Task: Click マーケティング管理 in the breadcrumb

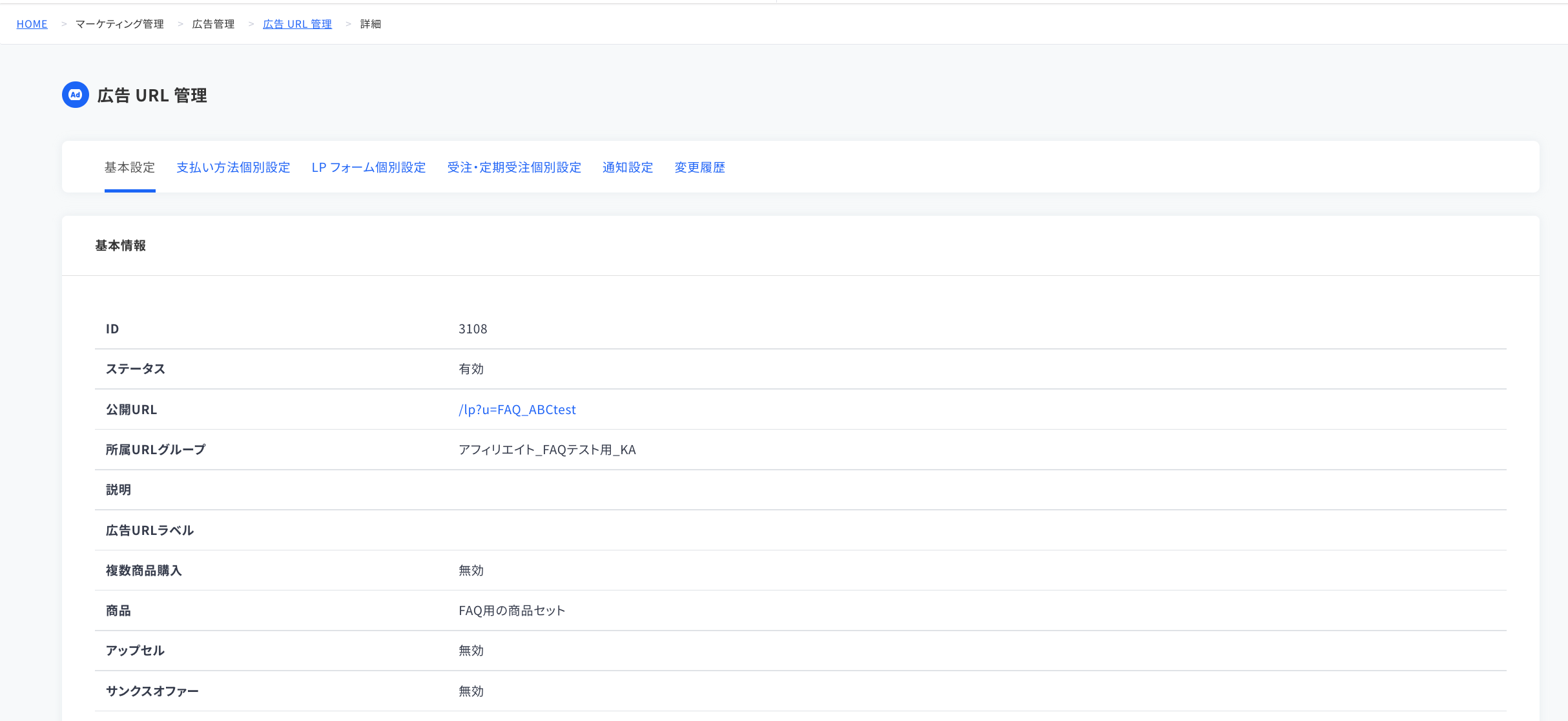Action: [x=119, y=23]
